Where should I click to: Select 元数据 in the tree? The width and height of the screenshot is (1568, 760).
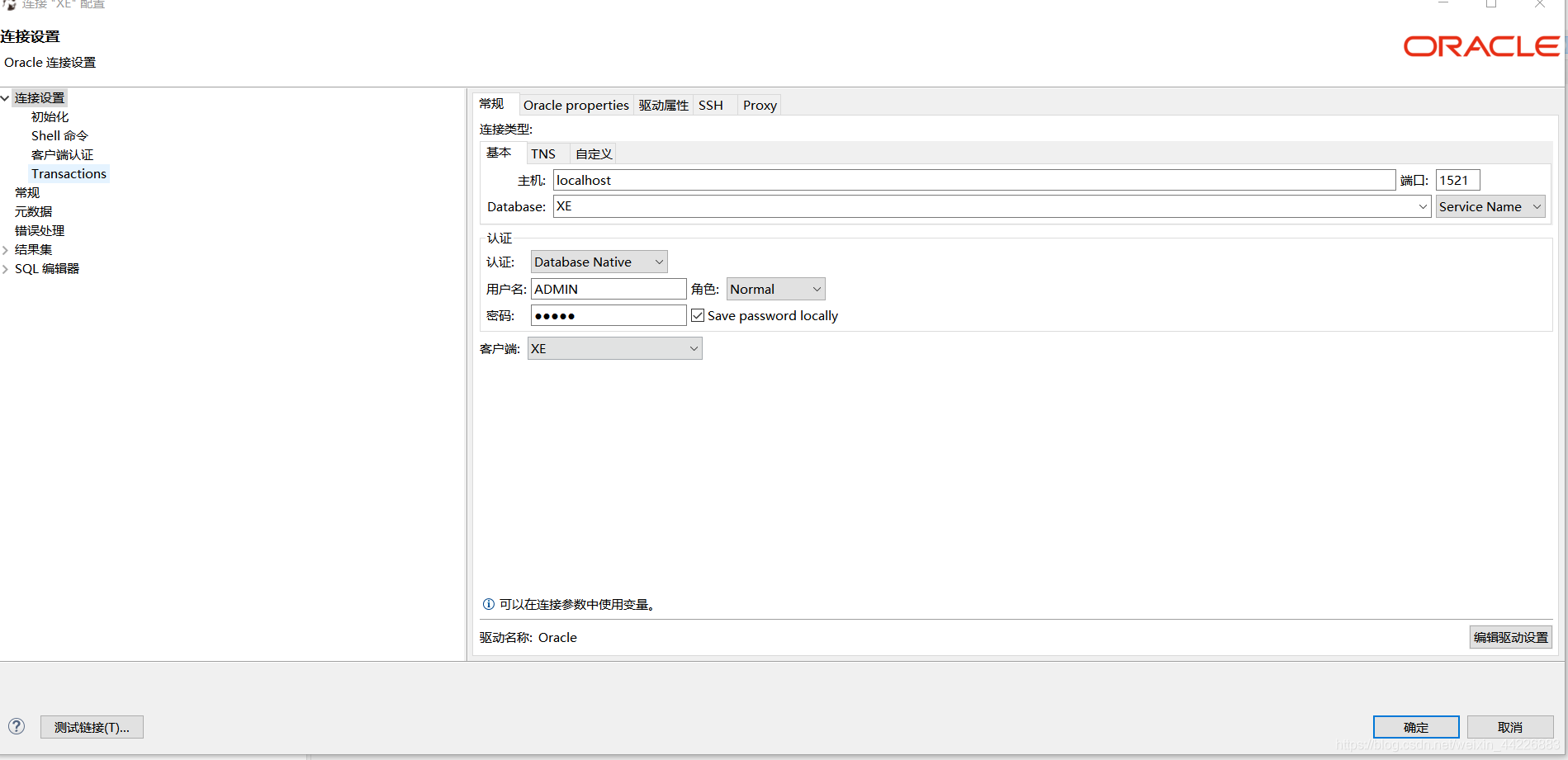(x=33, y=212)
